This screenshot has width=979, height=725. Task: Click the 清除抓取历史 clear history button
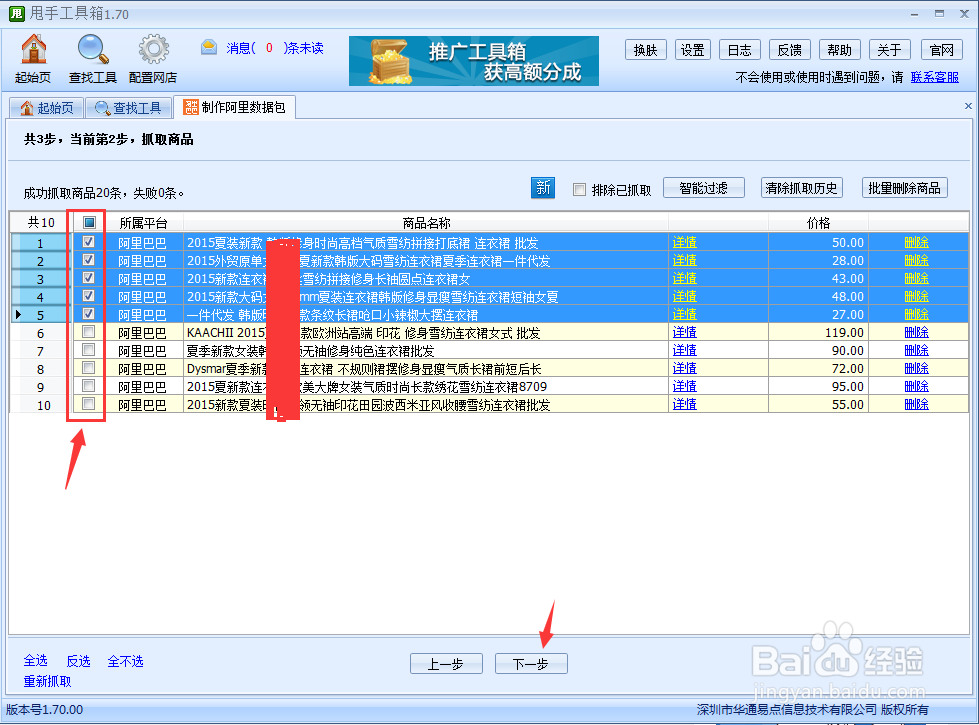click(x=803, y=187)
